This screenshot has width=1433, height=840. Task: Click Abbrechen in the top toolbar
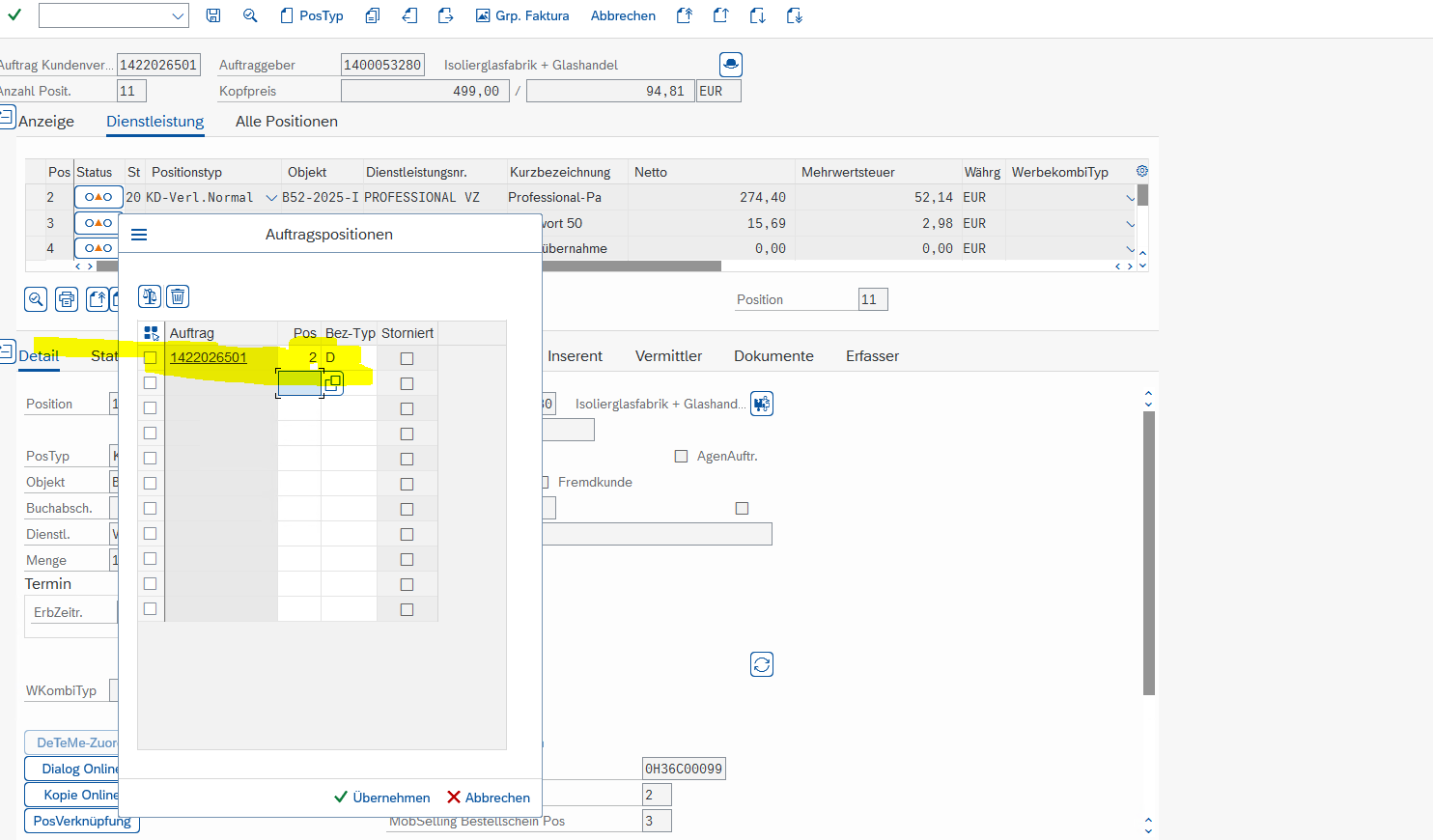pos(623,15)
